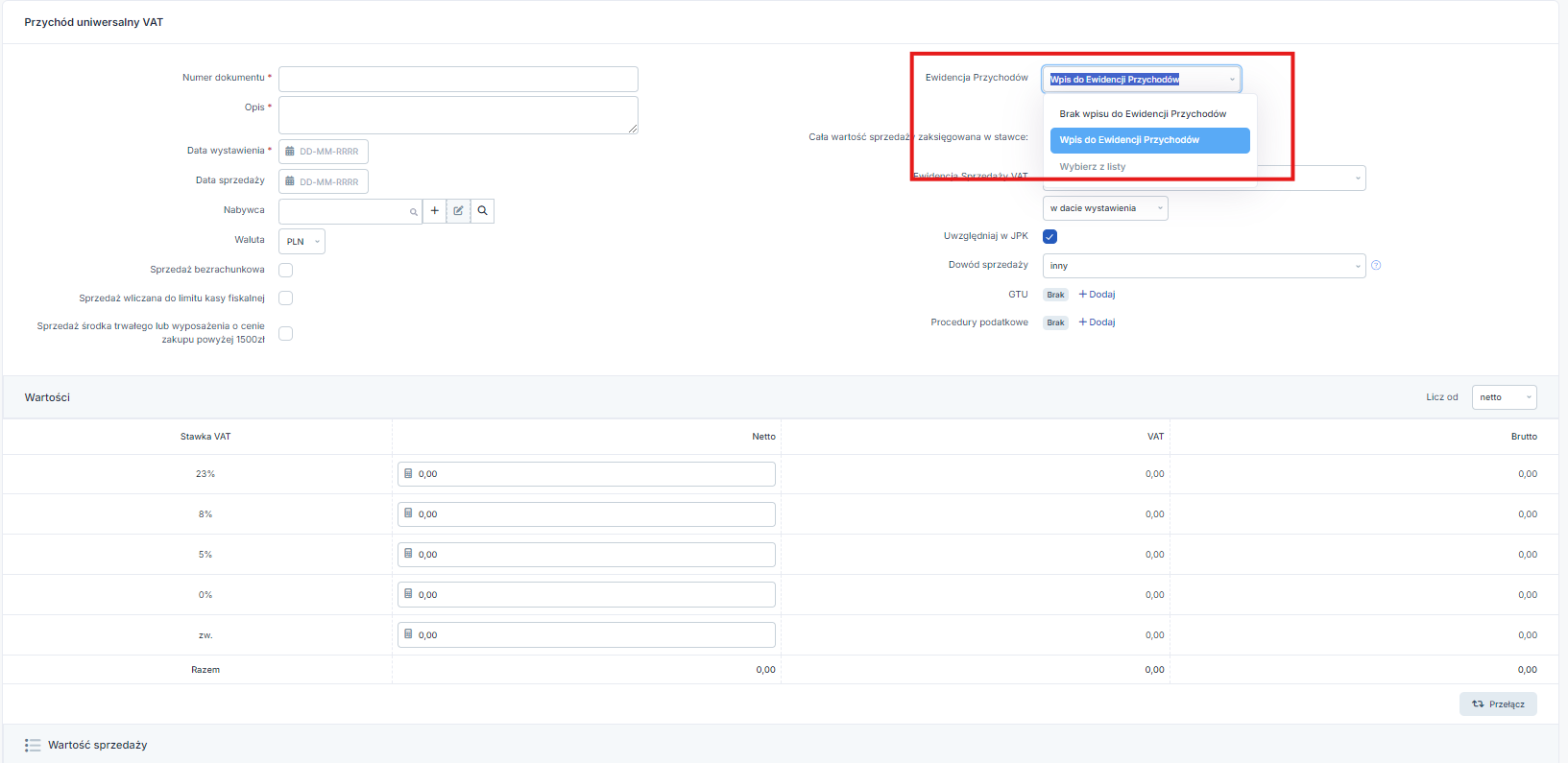
Task: Click Netto input for 8% rate
Action: click(586, 514)
